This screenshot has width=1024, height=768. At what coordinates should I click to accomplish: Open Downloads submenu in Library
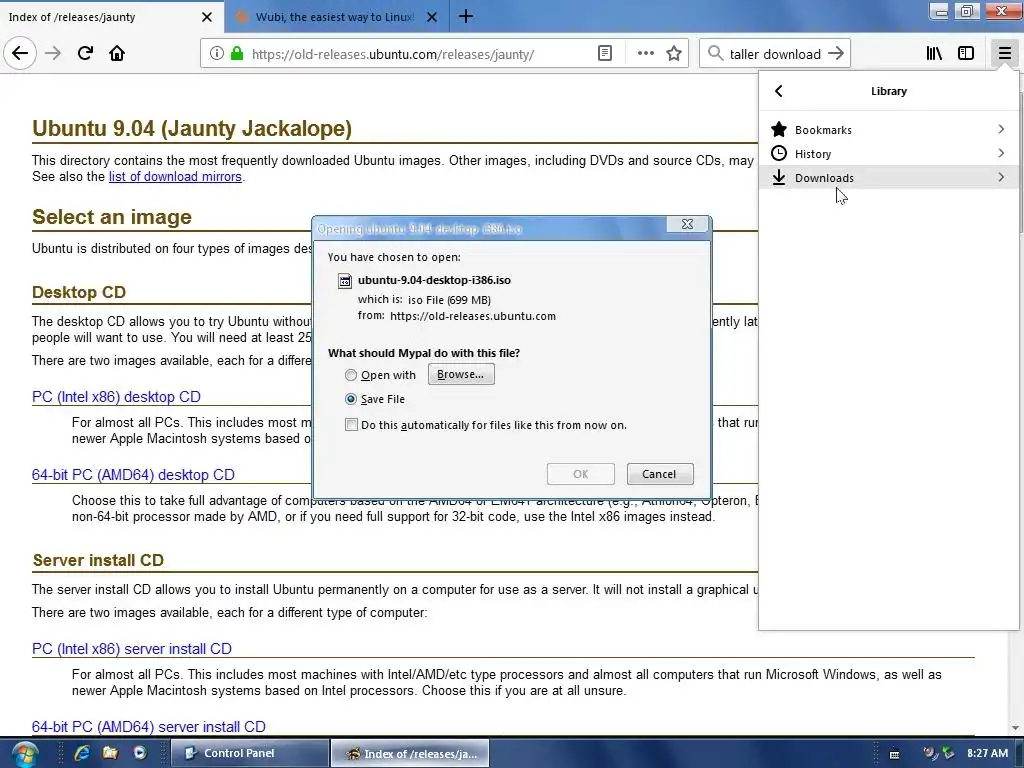pyautogui.click(x=888, y=178)
